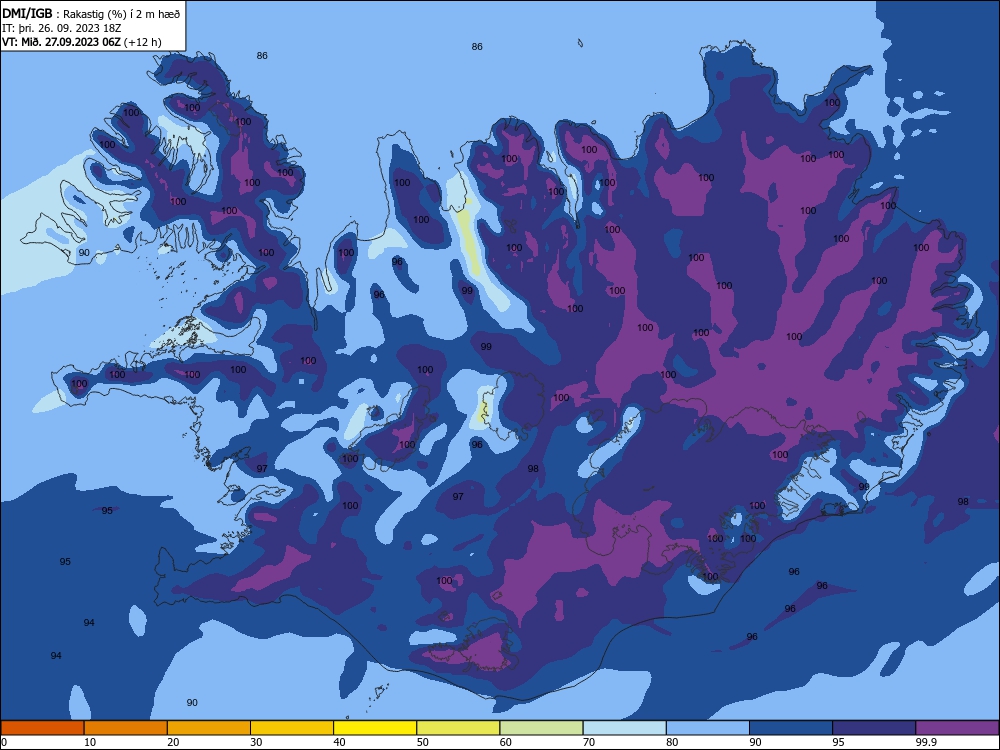Image resolution: width=1000 pixels, height=750 pixels.
Task: Click the legend tick label "80"
Action: tap(672, 742)
